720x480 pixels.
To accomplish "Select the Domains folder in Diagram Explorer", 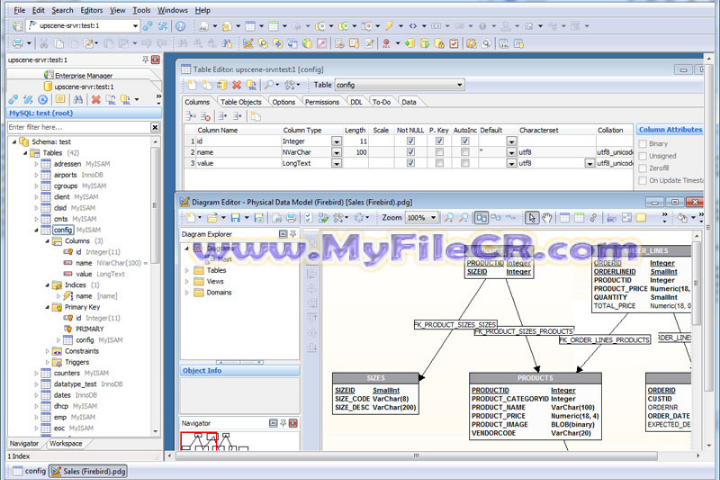I will 219,293.
